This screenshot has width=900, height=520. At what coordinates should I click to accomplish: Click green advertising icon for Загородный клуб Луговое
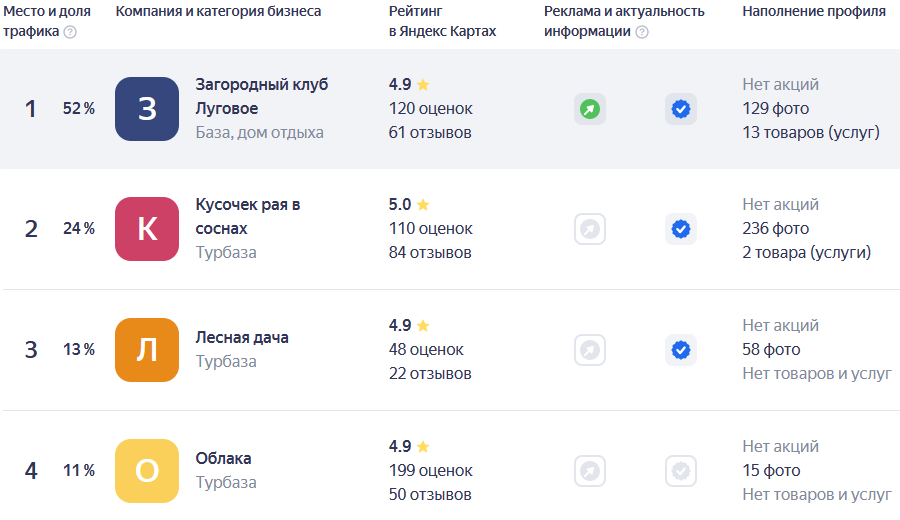click(589, 108)
